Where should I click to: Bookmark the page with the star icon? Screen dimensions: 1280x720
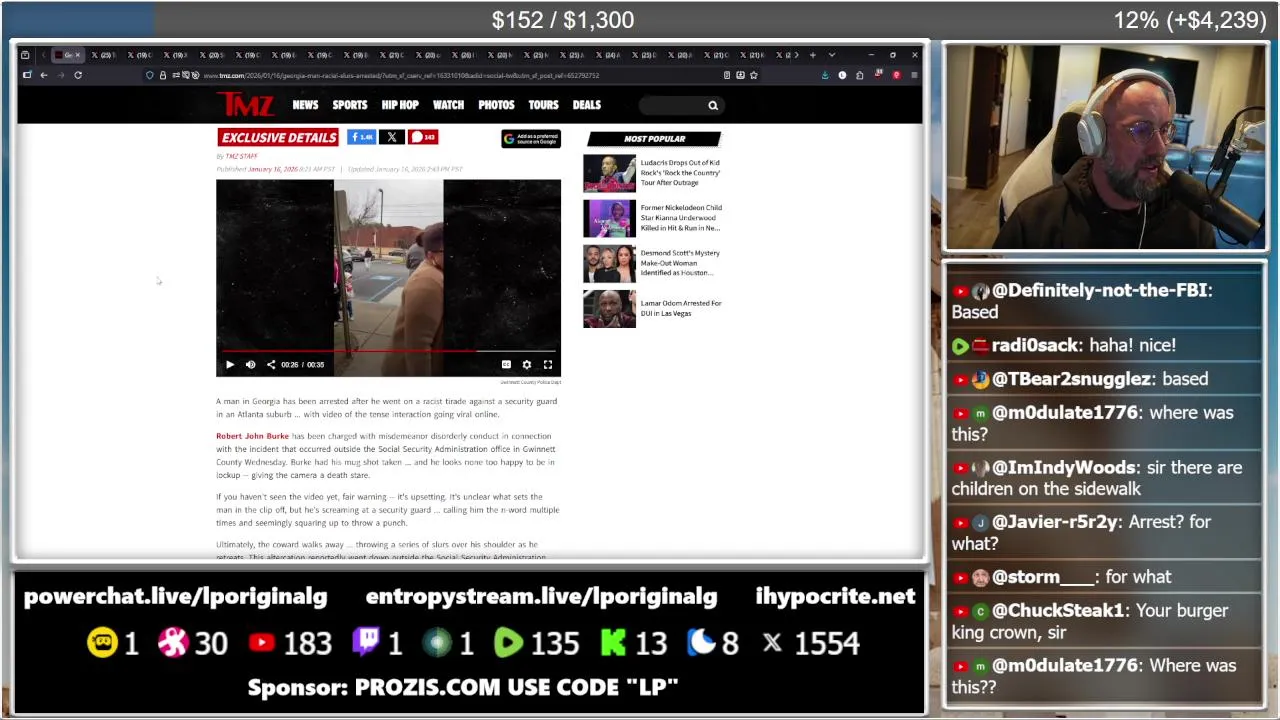754,75
